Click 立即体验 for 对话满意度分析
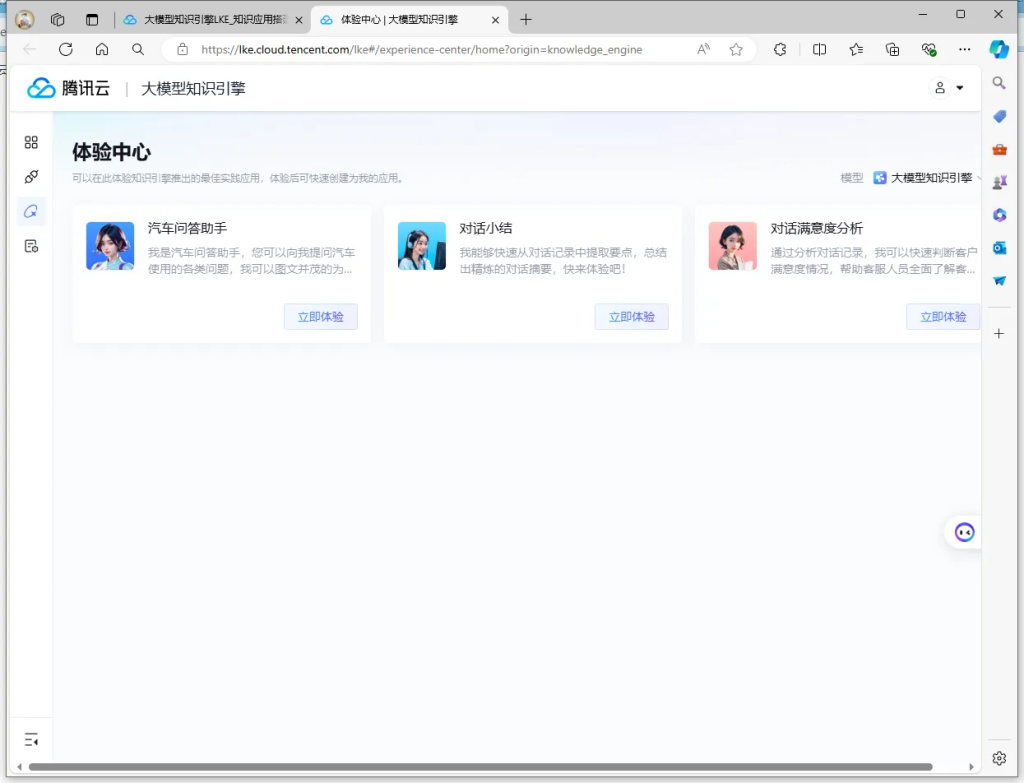 coord(942,317)
